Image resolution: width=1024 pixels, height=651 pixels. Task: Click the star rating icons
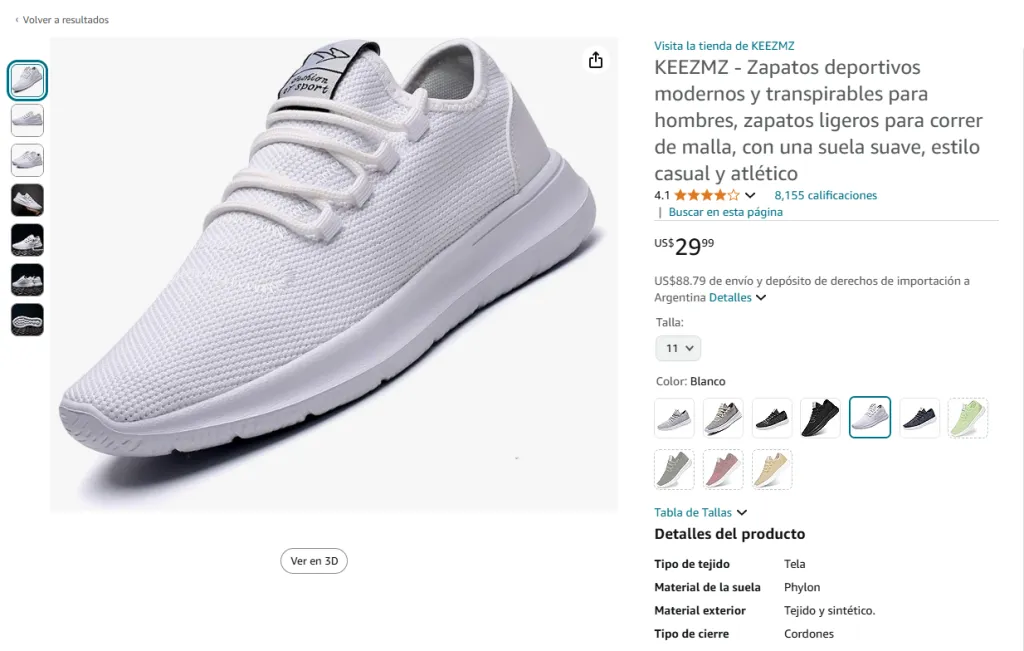point(707,196)
